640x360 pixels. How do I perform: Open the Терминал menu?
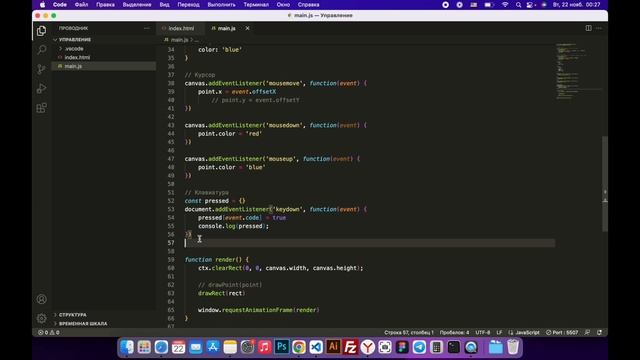pyautogui.click(x=256, y=5)
